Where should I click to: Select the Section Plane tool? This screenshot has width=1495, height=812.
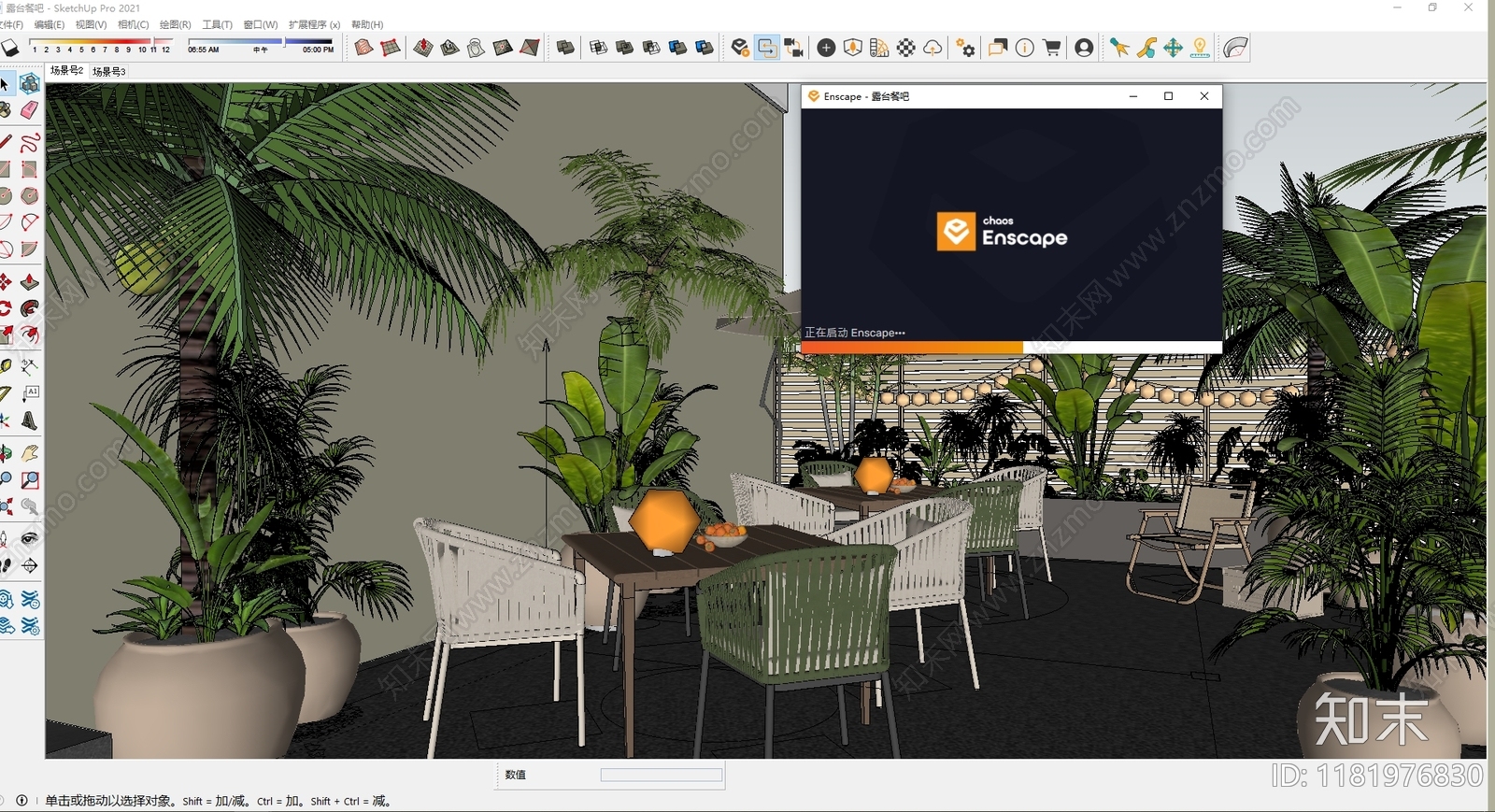30,565
